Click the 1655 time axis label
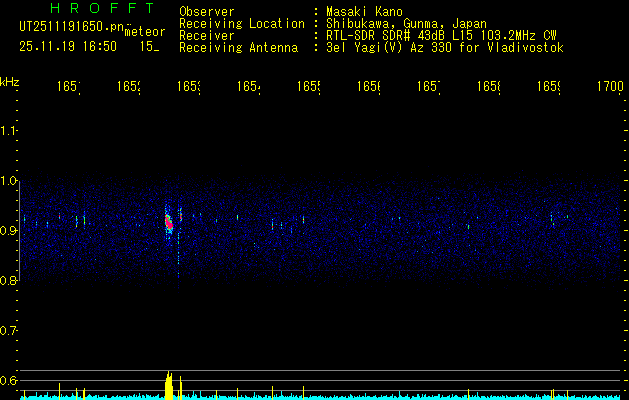The image size is (629, 400). 308,86
